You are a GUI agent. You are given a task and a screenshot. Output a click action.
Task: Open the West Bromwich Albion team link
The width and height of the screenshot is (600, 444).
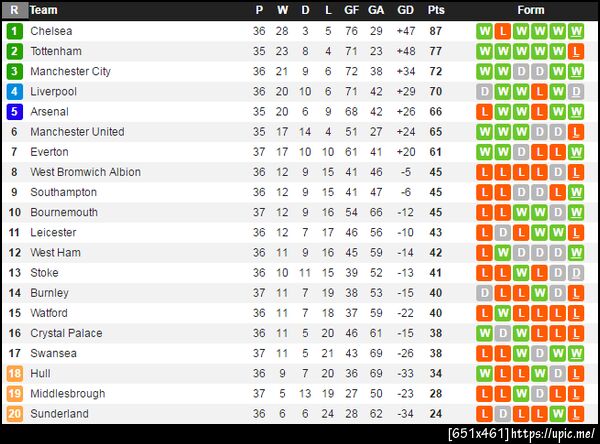tap(85, 172)
